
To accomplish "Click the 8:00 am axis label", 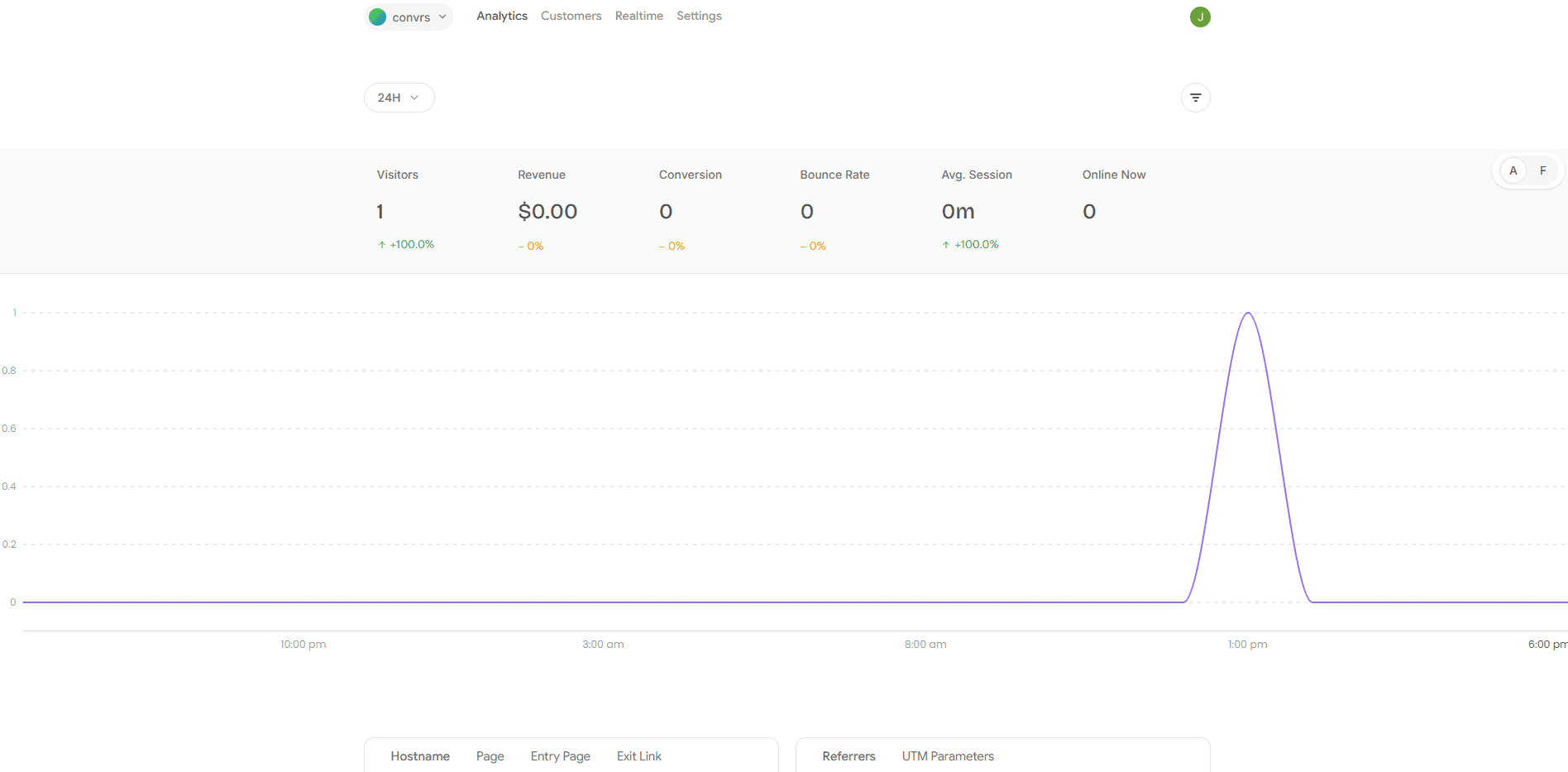I will [x=925, y=644].
